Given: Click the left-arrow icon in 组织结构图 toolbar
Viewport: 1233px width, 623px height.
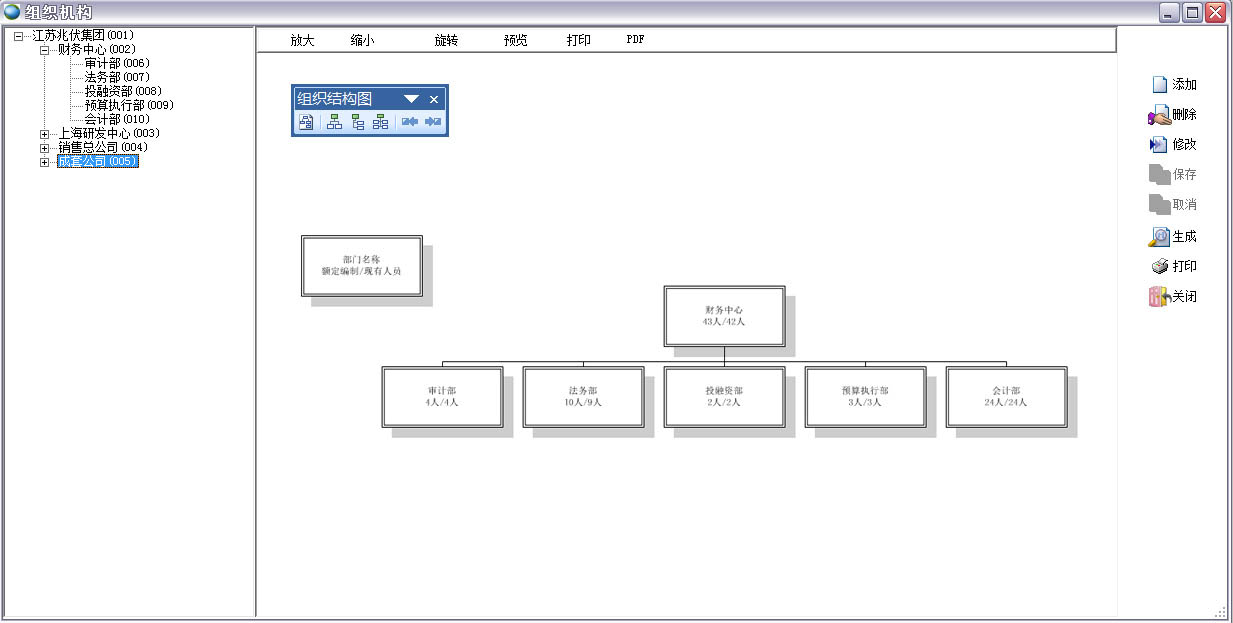Looking at the screenshot, I should click(409, 123).
